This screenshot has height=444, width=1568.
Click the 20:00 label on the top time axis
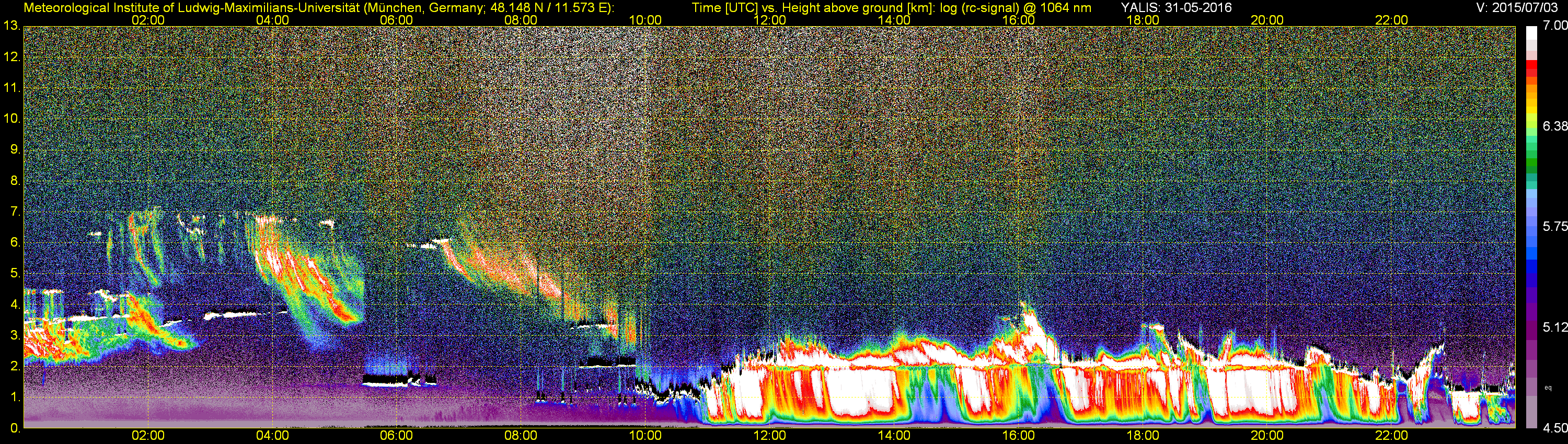tap(1267, 20)
